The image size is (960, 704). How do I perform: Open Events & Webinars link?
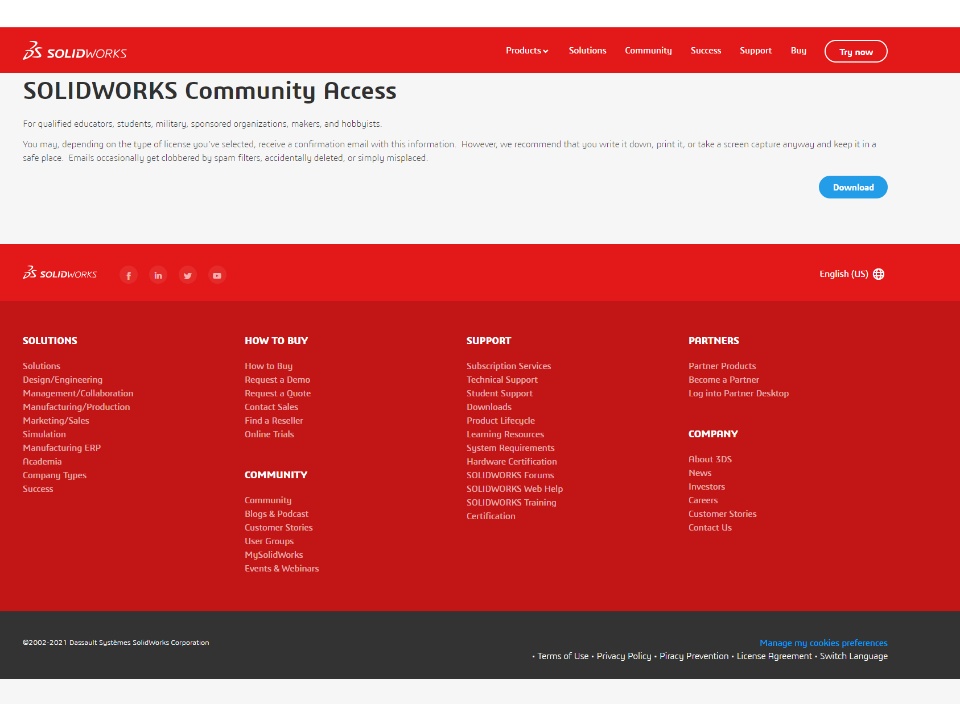(x=282, y=568)
